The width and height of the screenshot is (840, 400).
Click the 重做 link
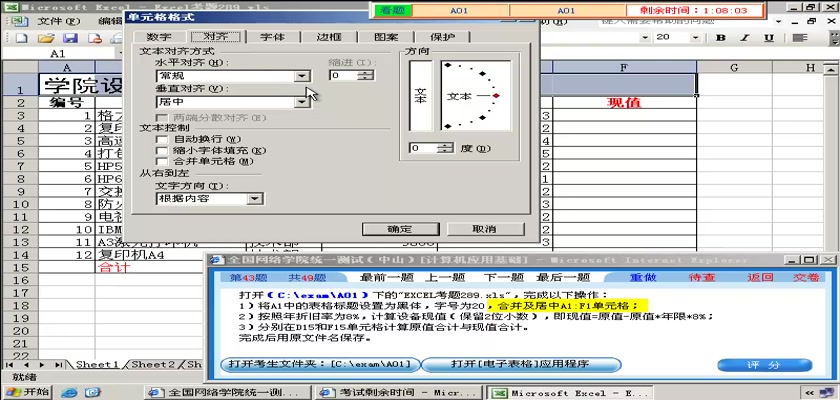[x=642, y=277]
